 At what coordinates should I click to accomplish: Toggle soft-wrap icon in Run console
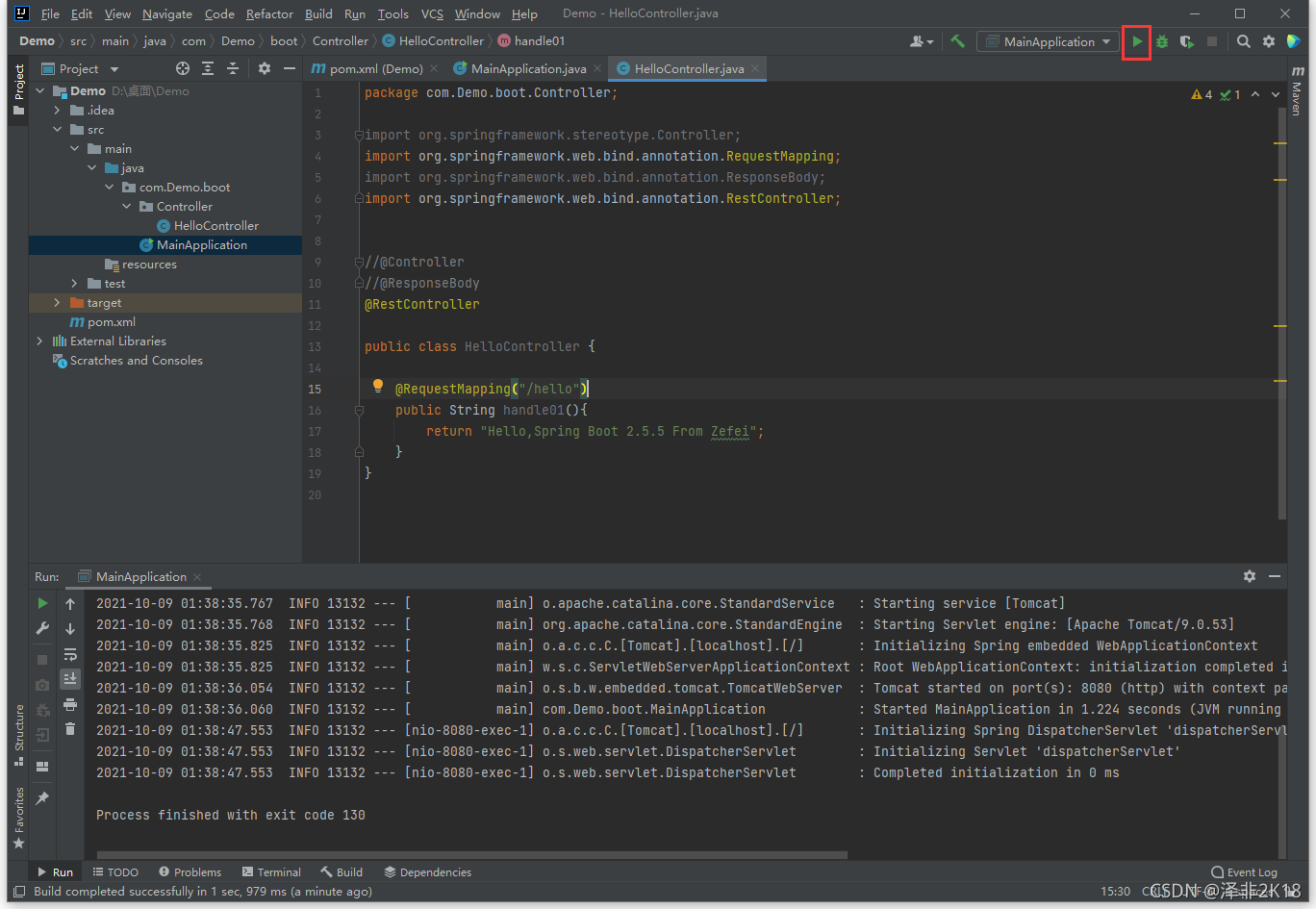click(x=70, y=654)
